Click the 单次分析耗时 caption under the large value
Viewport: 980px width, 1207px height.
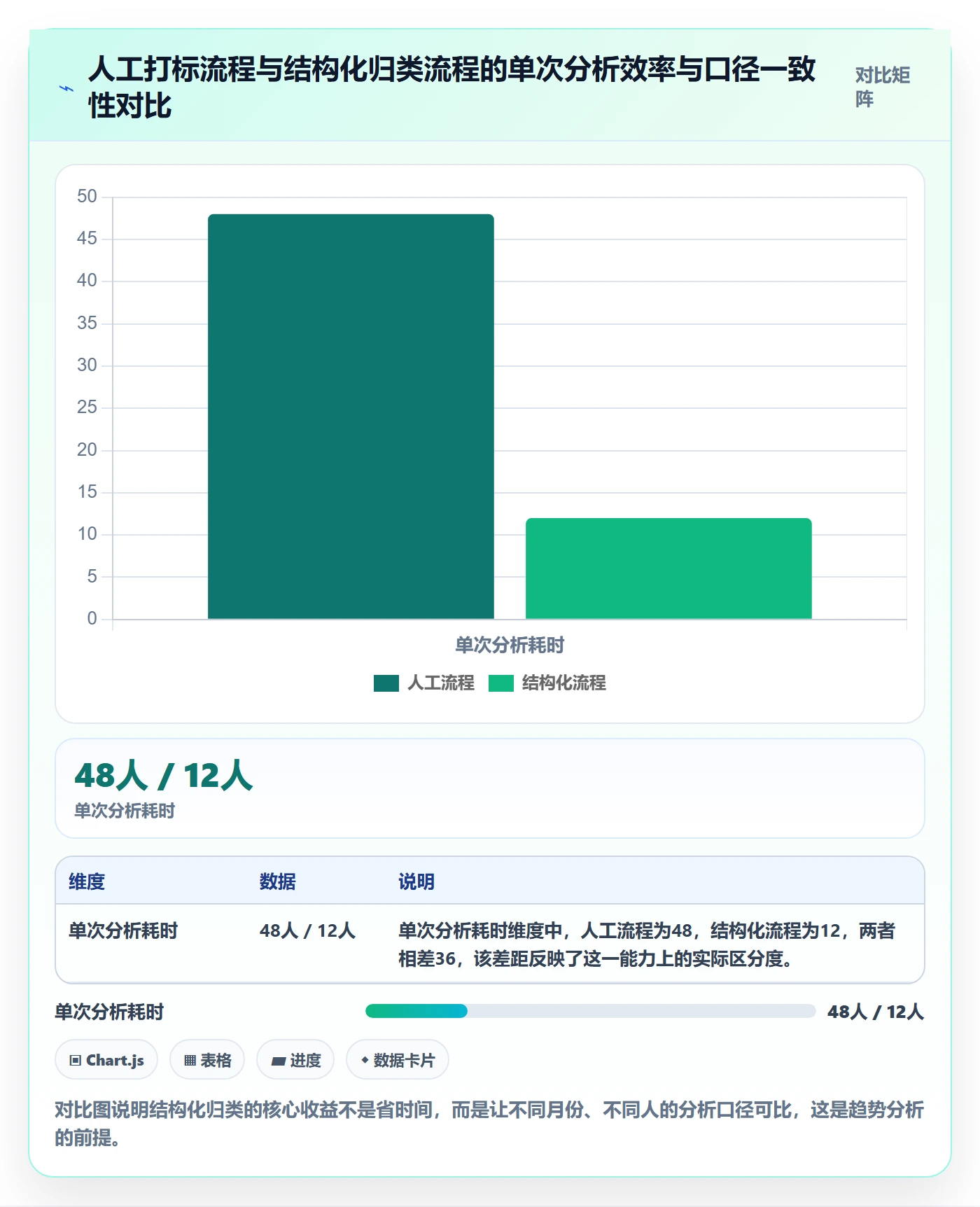pyautogui.click(x=125, y=811)
